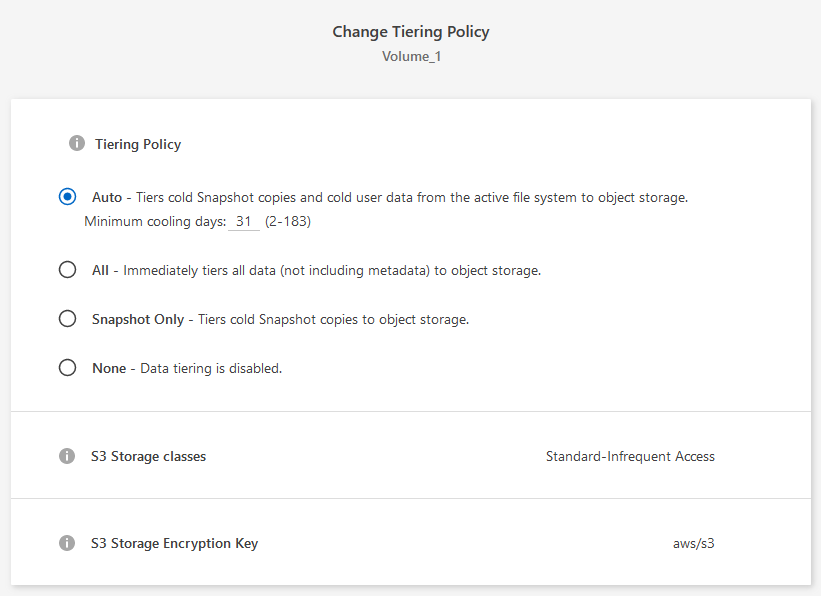This screenshot has width=821, height=596.
Task: Select the Auto tiering radio button
Action: click(x=68, y=197)
